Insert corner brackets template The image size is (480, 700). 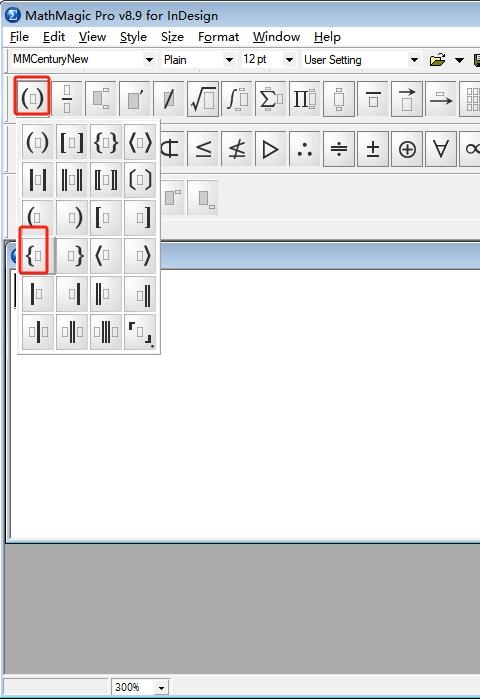140,332
